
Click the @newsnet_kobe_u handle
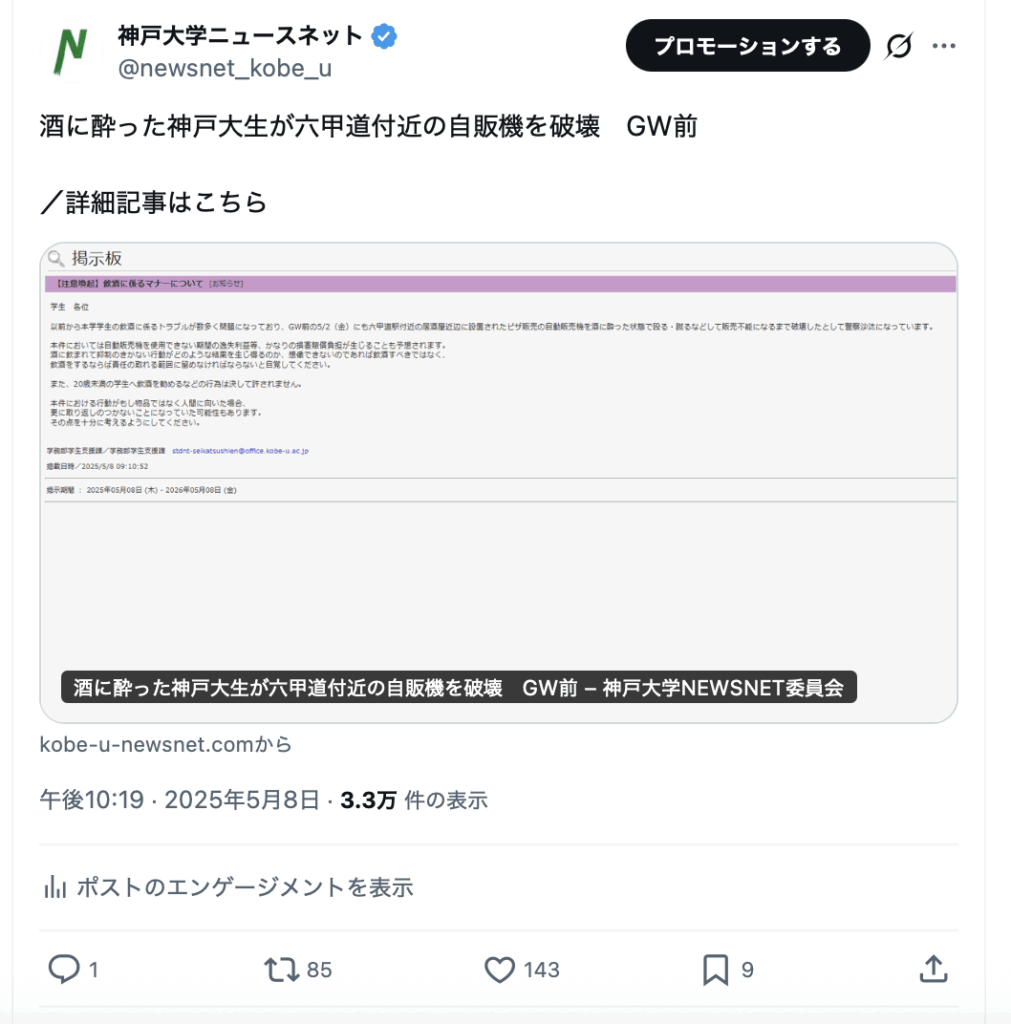click(225, 68)
